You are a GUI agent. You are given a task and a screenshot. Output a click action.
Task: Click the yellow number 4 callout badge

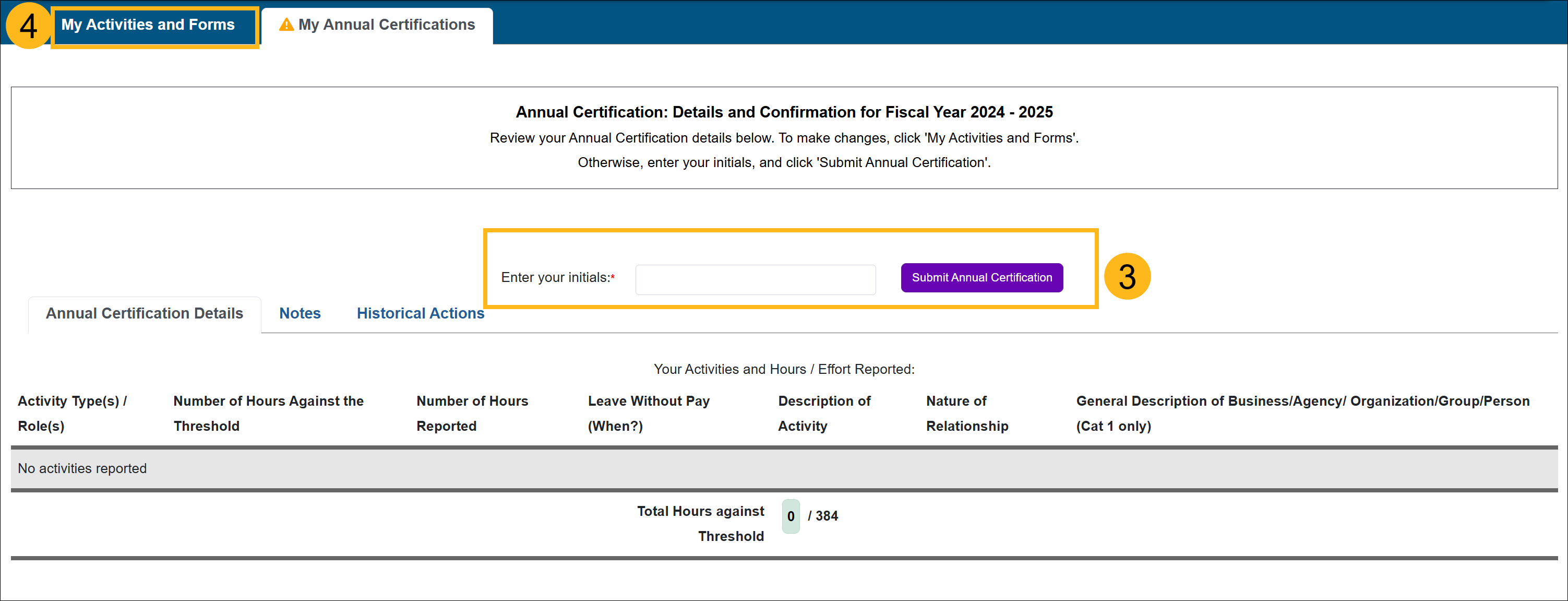[28, 26]
